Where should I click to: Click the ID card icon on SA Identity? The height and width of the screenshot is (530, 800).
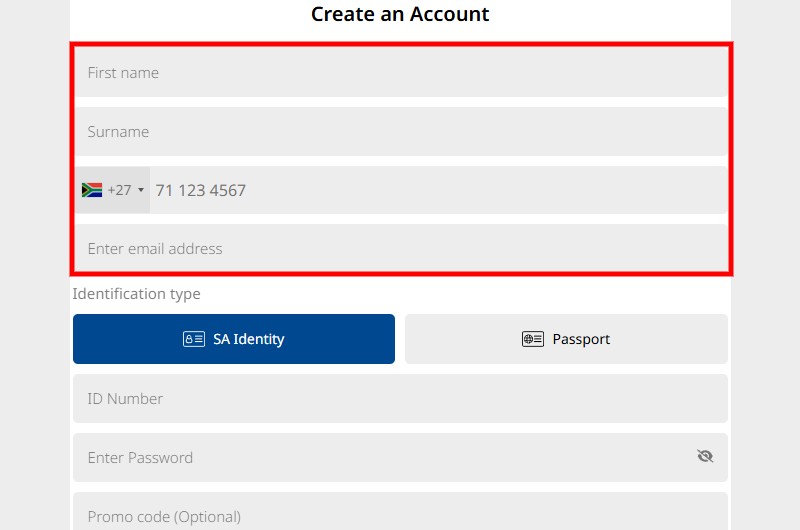pos(194,339)
